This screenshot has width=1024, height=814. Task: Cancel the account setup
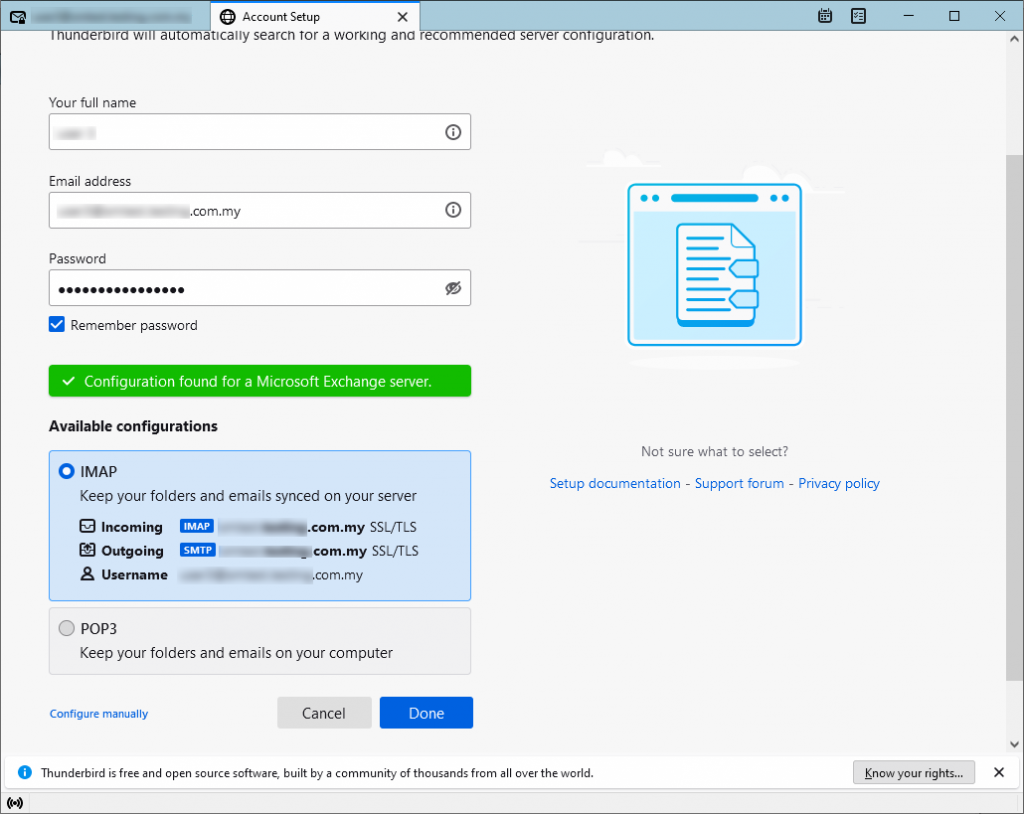(324, 713)
